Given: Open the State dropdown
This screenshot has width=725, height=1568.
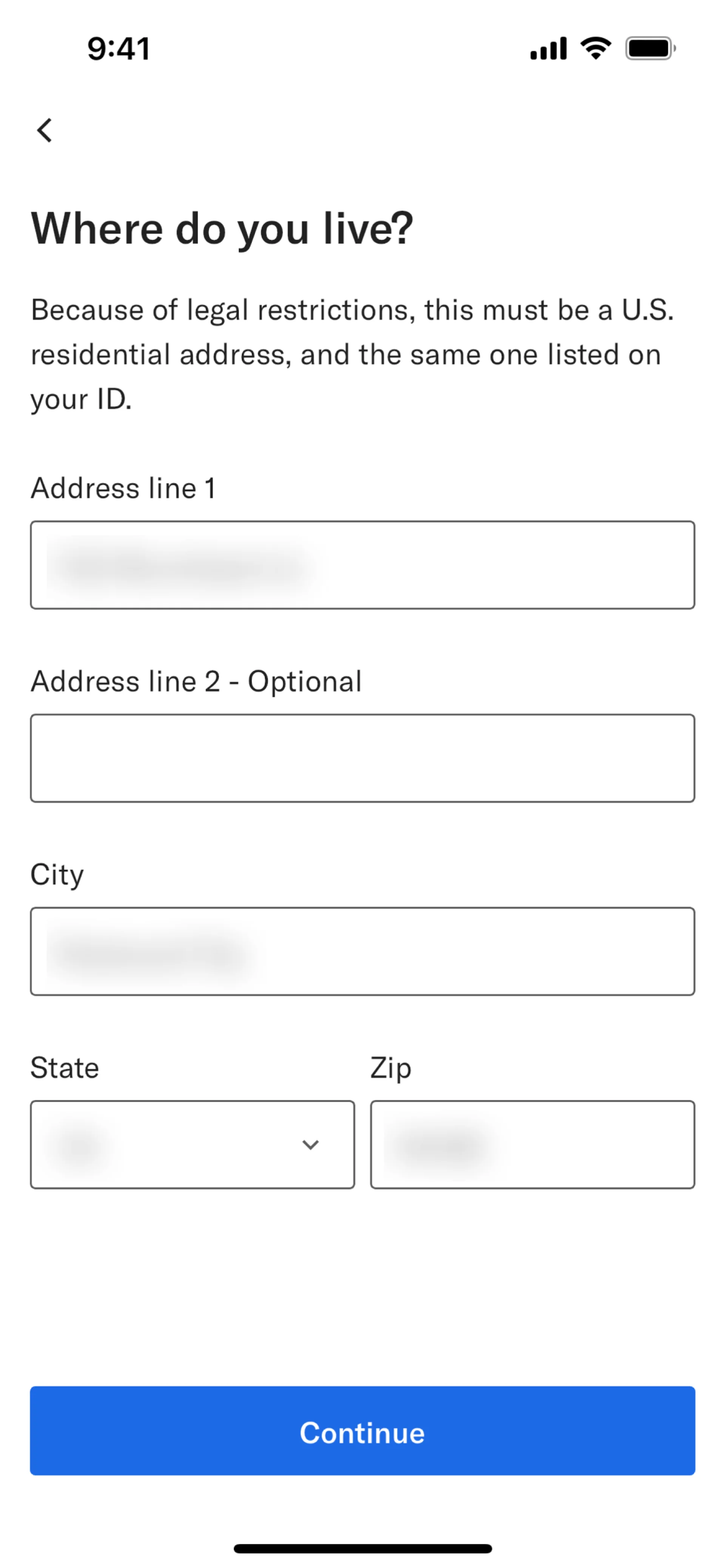Looking at the screenshot, I should [183, 1144].
